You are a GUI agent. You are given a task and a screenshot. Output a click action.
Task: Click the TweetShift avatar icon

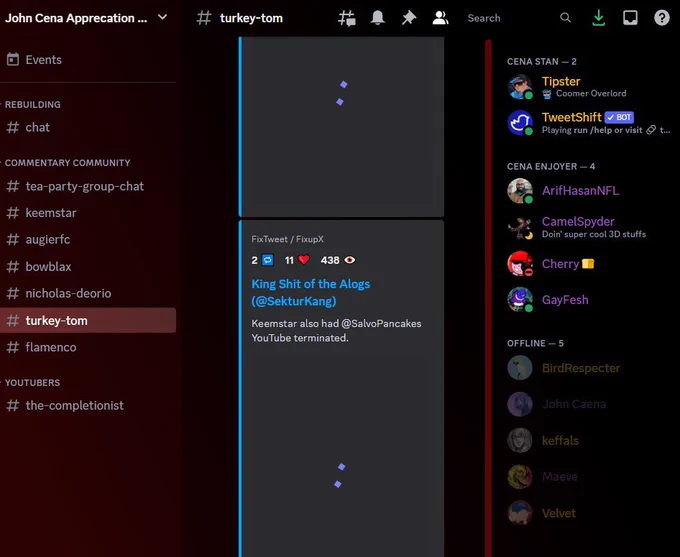(520, 123)
